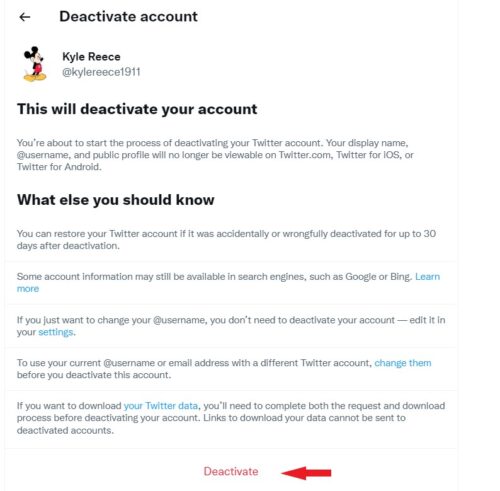The image size is (500, 491).
Task: Open the 'settings' link to edit username
Action: click(x=56, y=332)
